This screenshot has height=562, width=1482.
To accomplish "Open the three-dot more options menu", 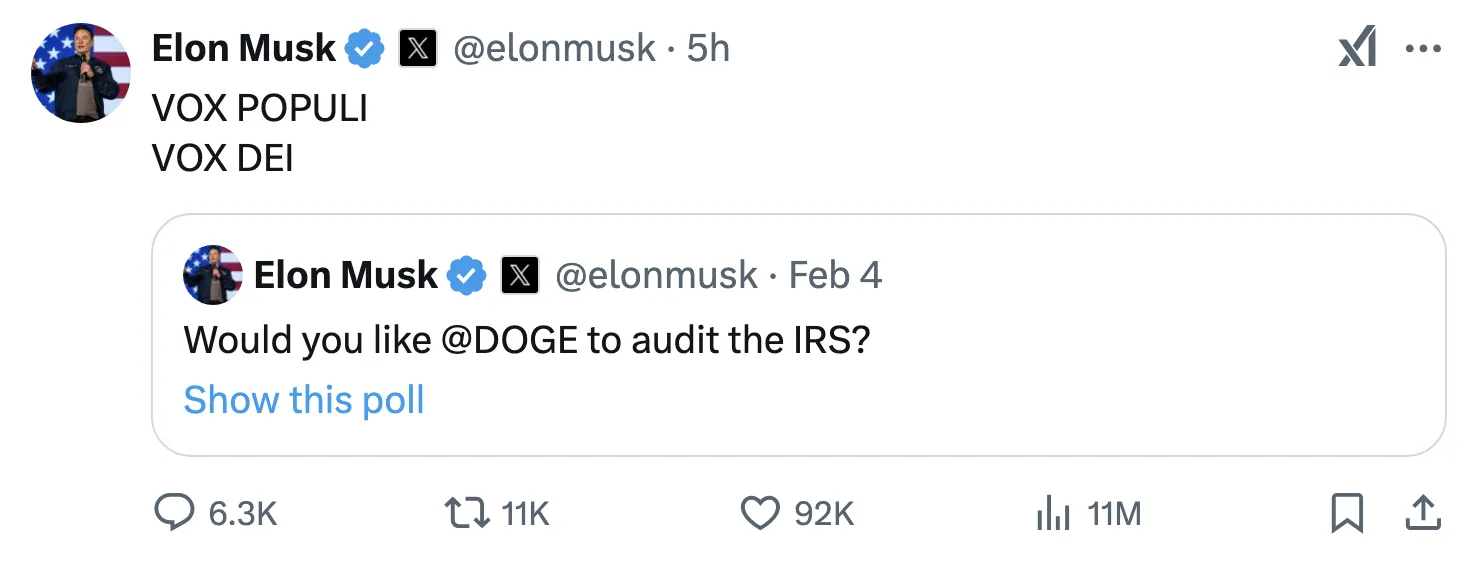I will click(1423, 49).
